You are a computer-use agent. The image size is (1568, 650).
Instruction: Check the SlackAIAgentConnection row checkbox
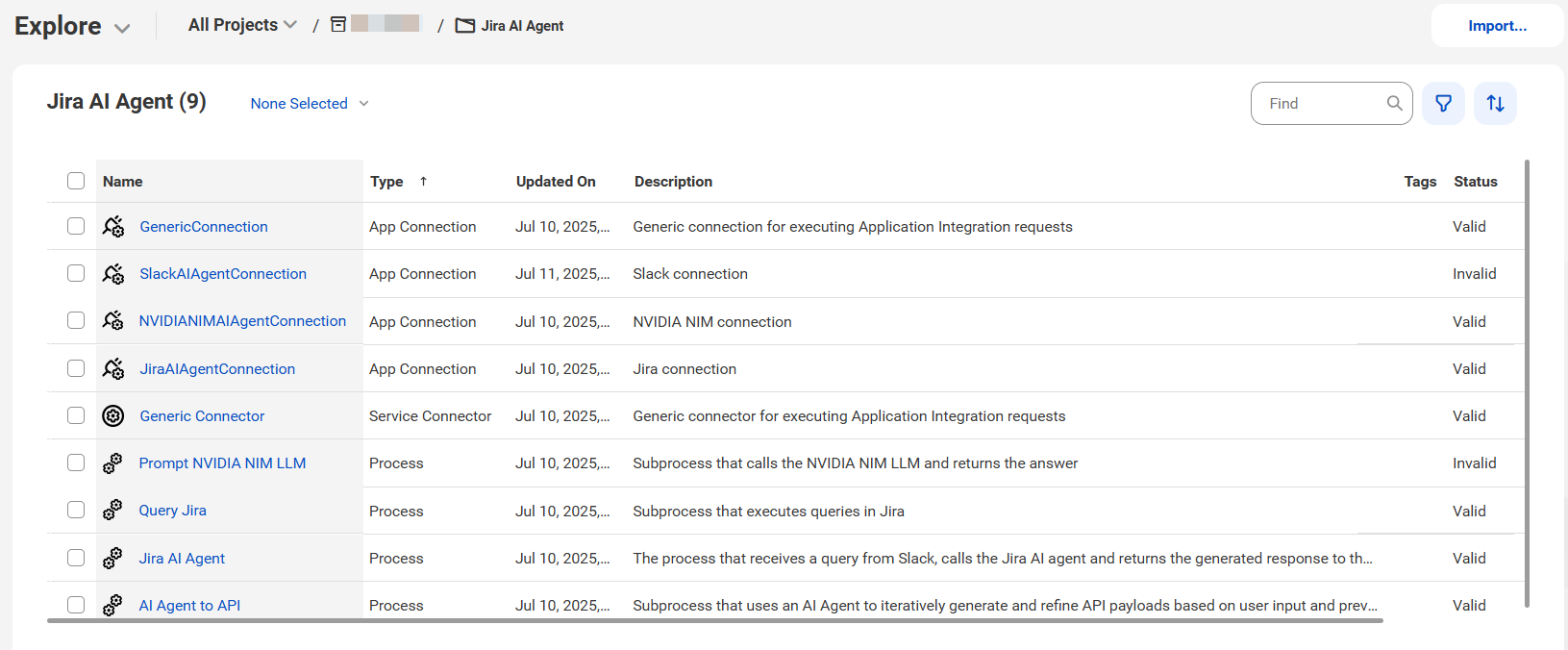pyautogui.click(x=76, y=273)
